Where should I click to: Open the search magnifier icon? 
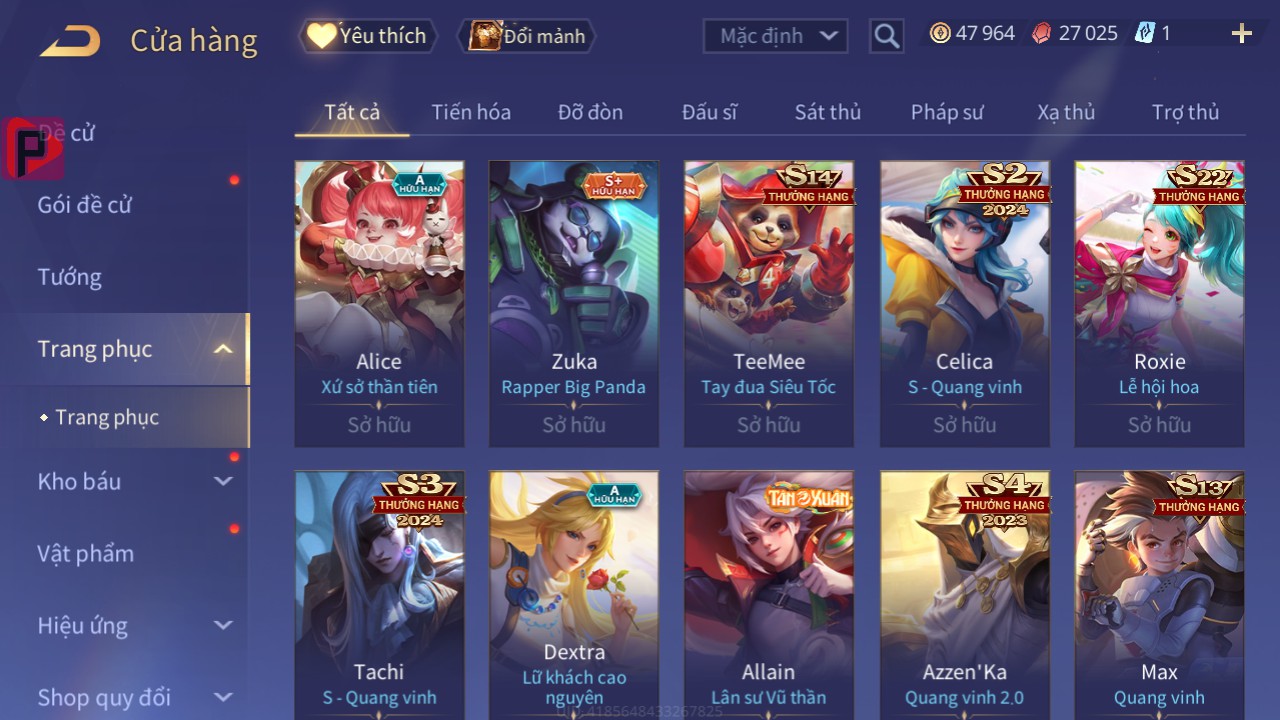[886, 36]
